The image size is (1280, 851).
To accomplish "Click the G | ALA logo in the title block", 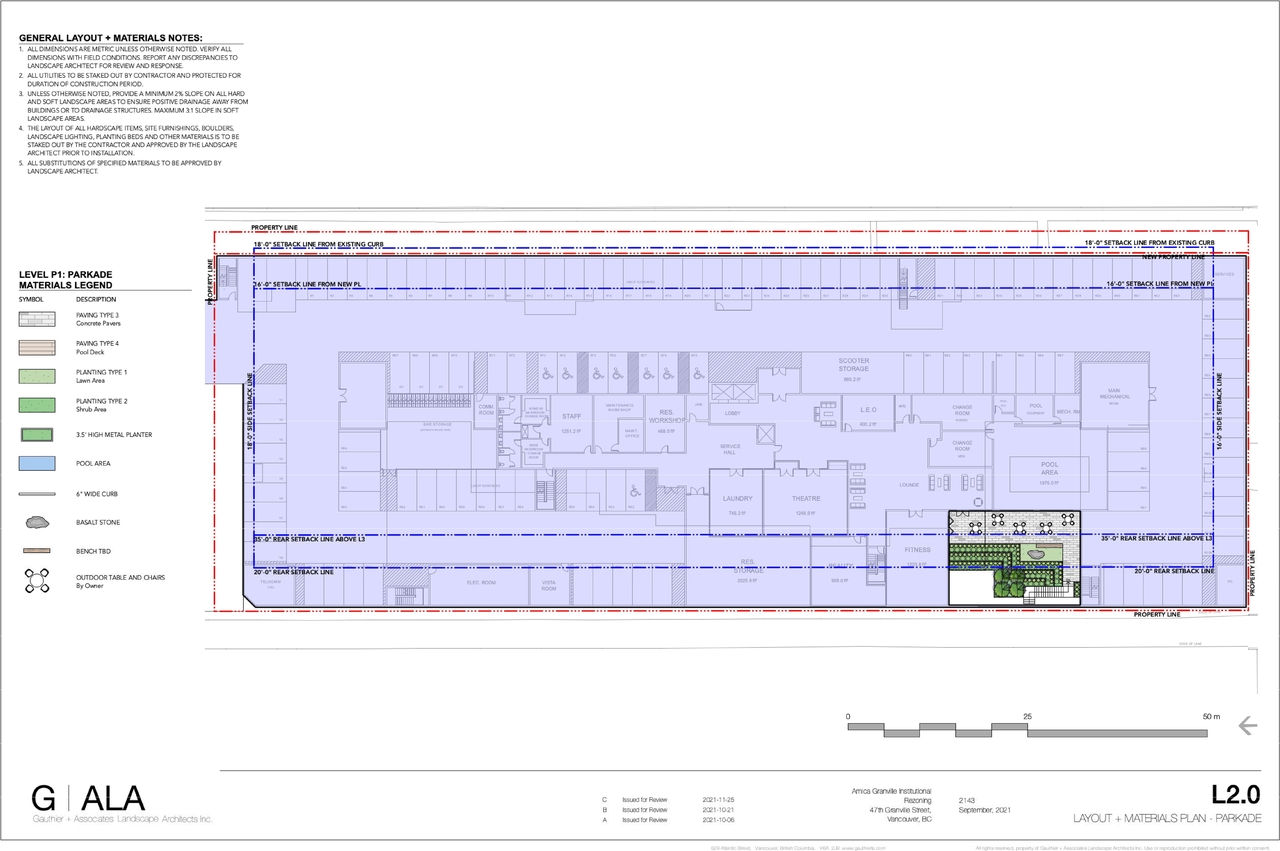I will (x=88, y=798).
